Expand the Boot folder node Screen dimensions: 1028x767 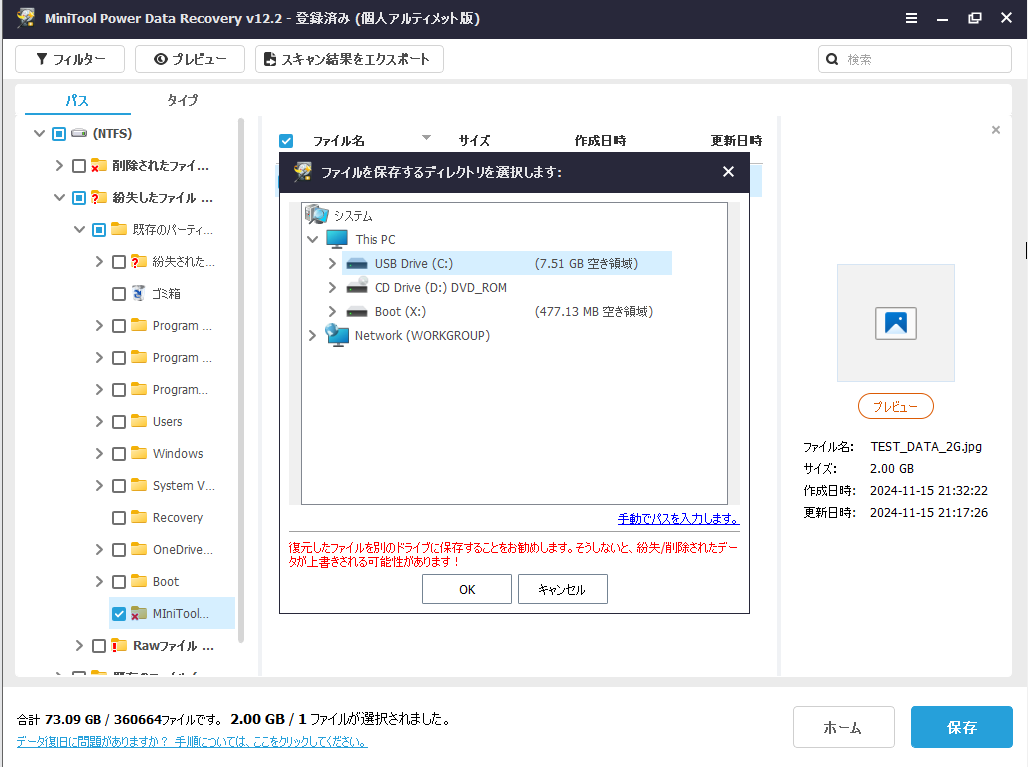click(99, 582)
